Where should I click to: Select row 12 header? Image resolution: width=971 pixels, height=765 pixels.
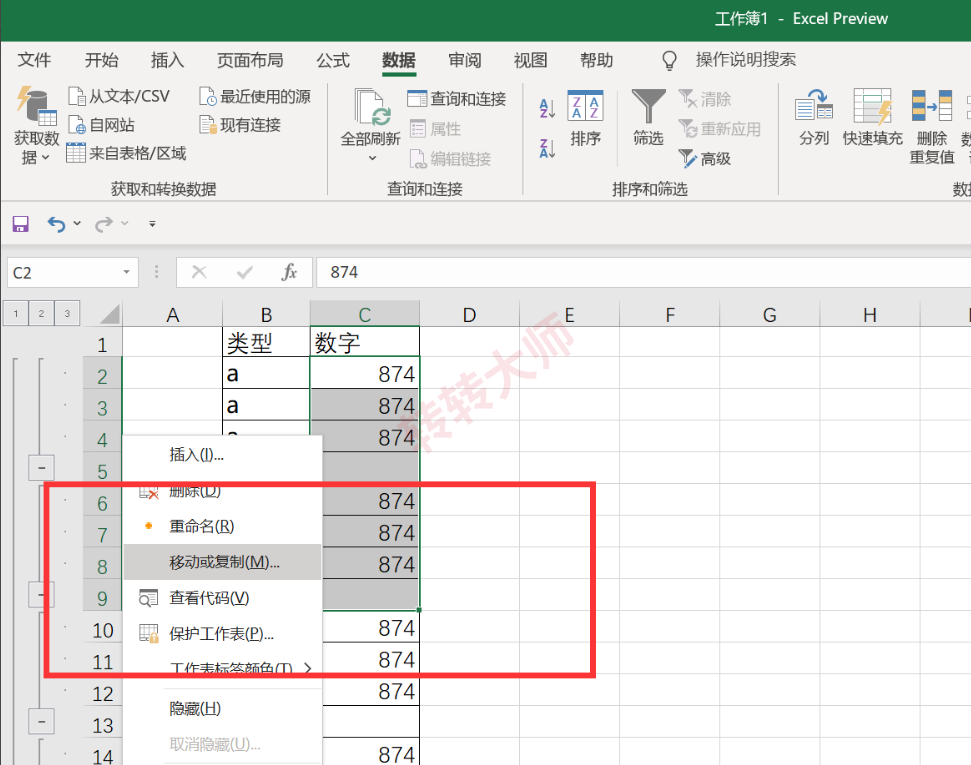[x=102, y=693]
